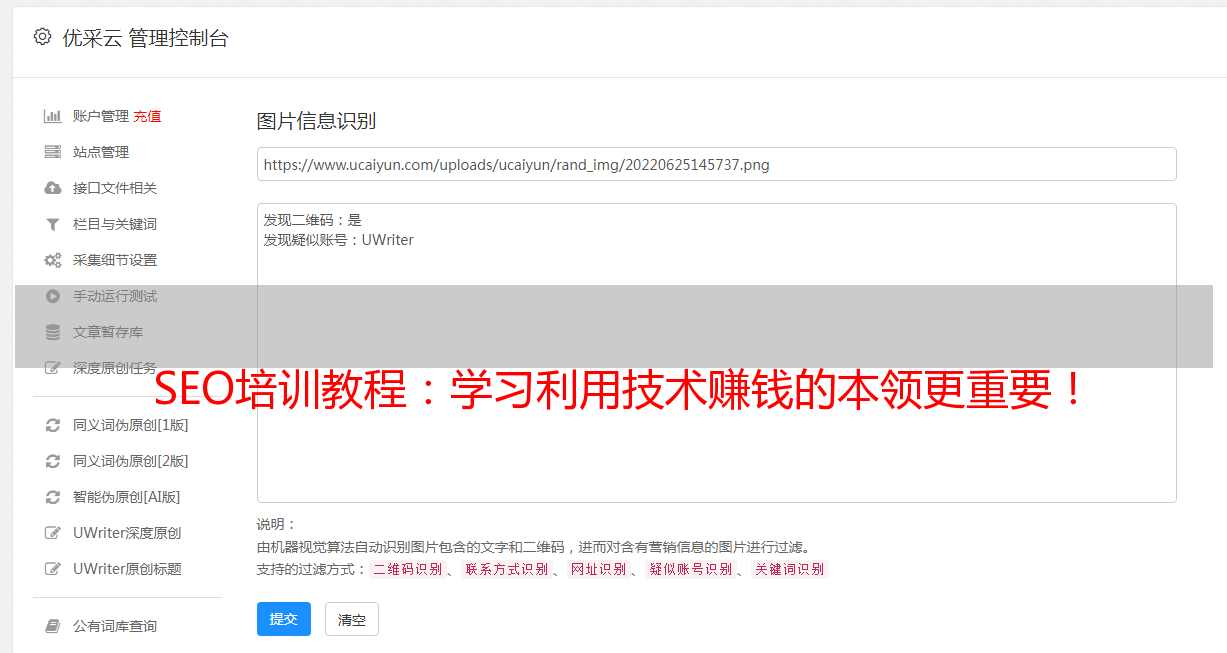Click the 优采云 管理控制台 title
The image size is (1227, 653).
[x=145, y=38]
